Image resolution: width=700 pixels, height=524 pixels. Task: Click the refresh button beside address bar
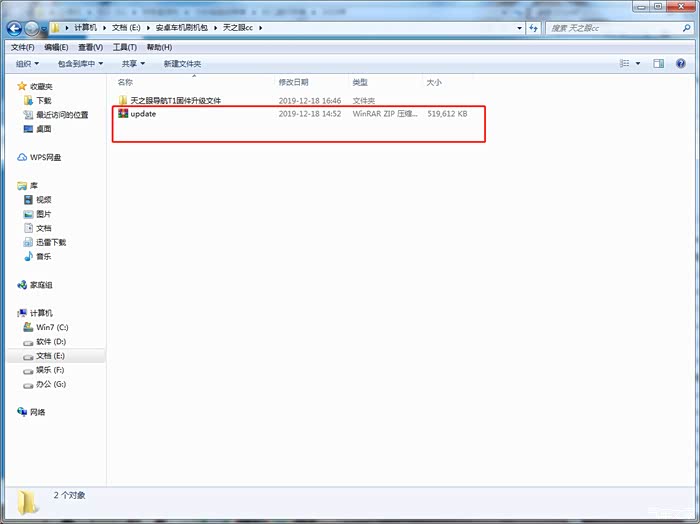(x=533, y=28)
